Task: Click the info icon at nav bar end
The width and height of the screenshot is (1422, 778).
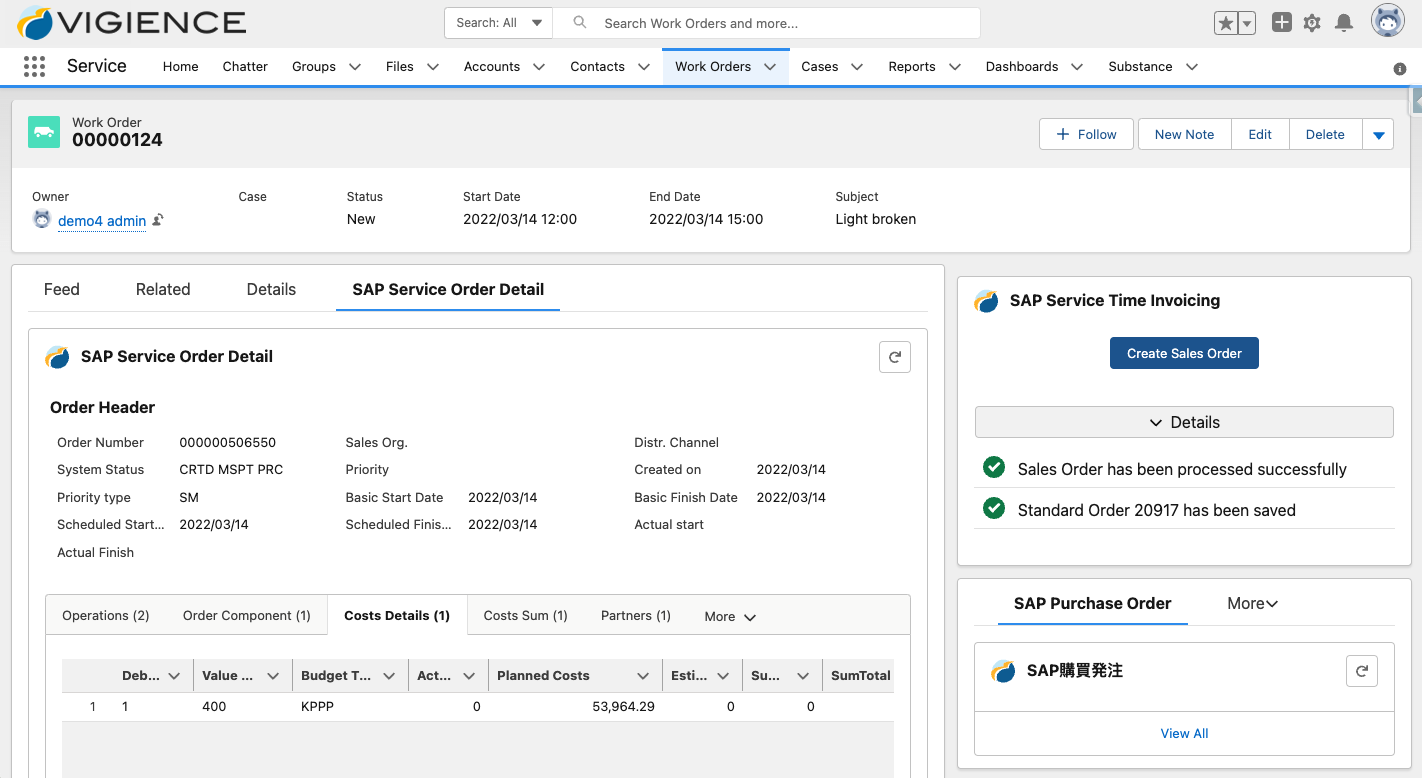Action: 1400,69
